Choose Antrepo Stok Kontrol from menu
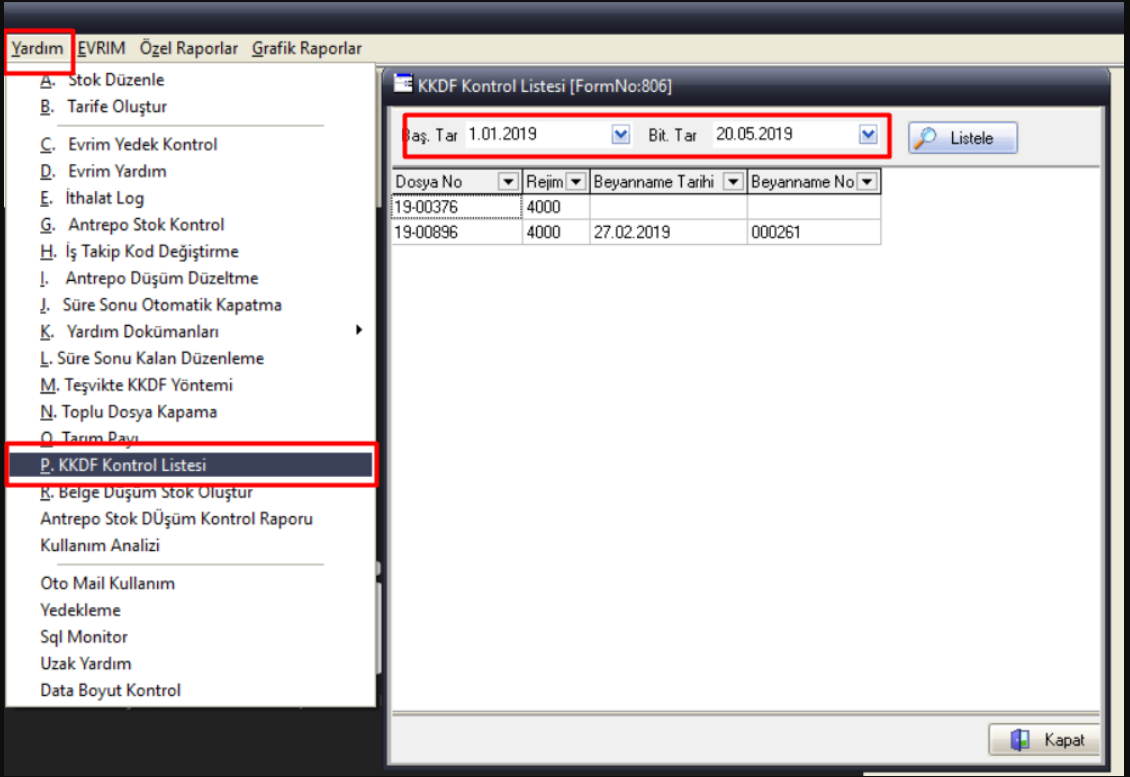Viewport: 1130px width, 777px height. tap(145, 225)
